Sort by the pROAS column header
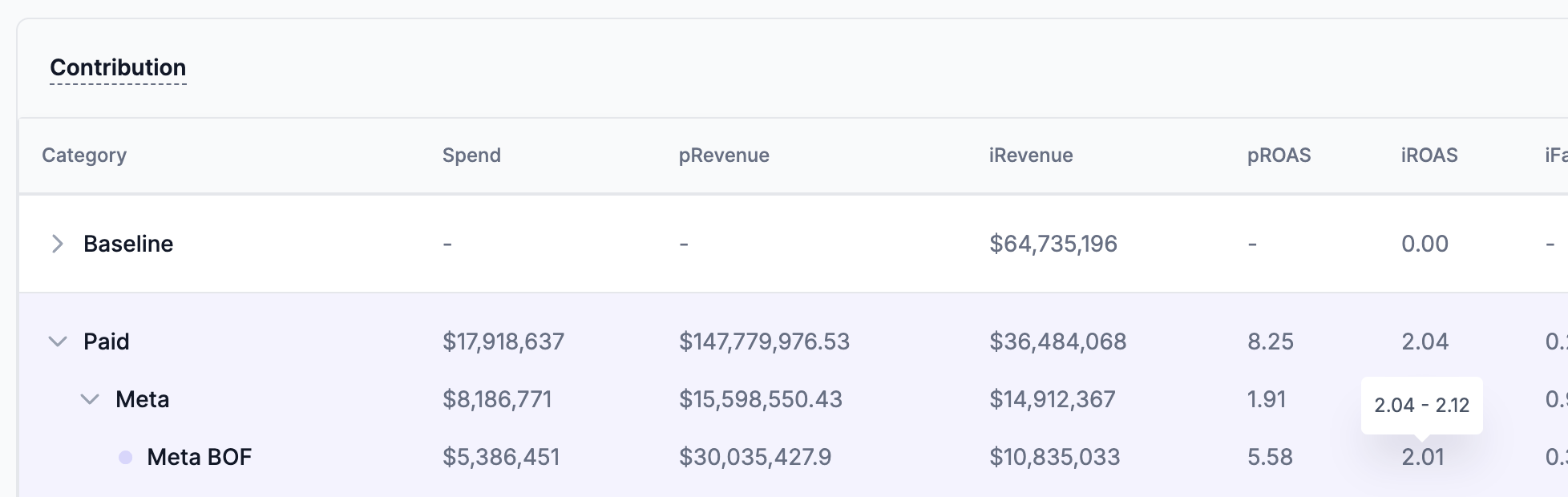This screenshot has height=497, width=1568. pyautogui.click(x=1279, y=156)
